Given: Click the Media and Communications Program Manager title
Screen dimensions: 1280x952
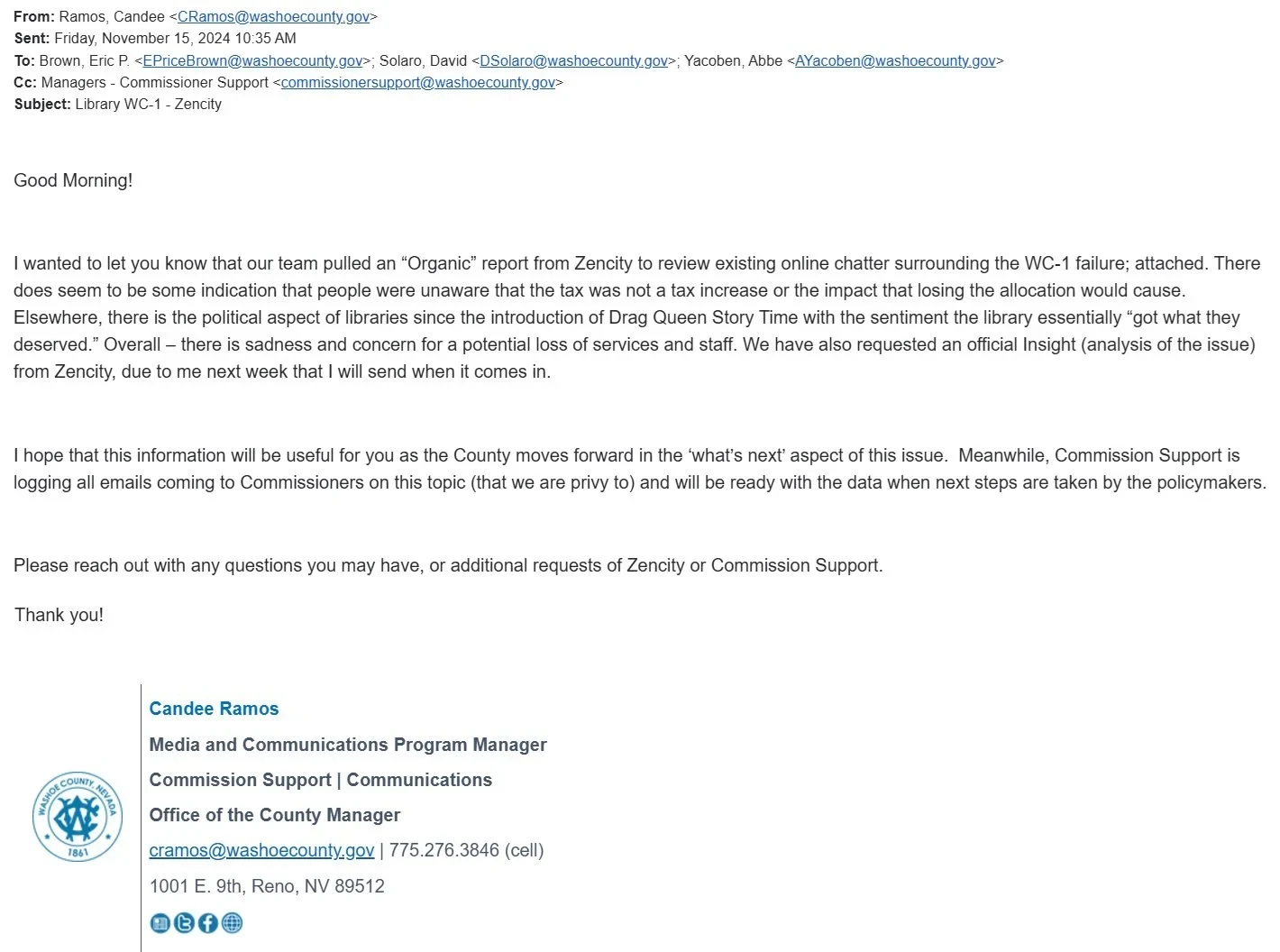Looking at the screenshot, I should coord(348,745).
